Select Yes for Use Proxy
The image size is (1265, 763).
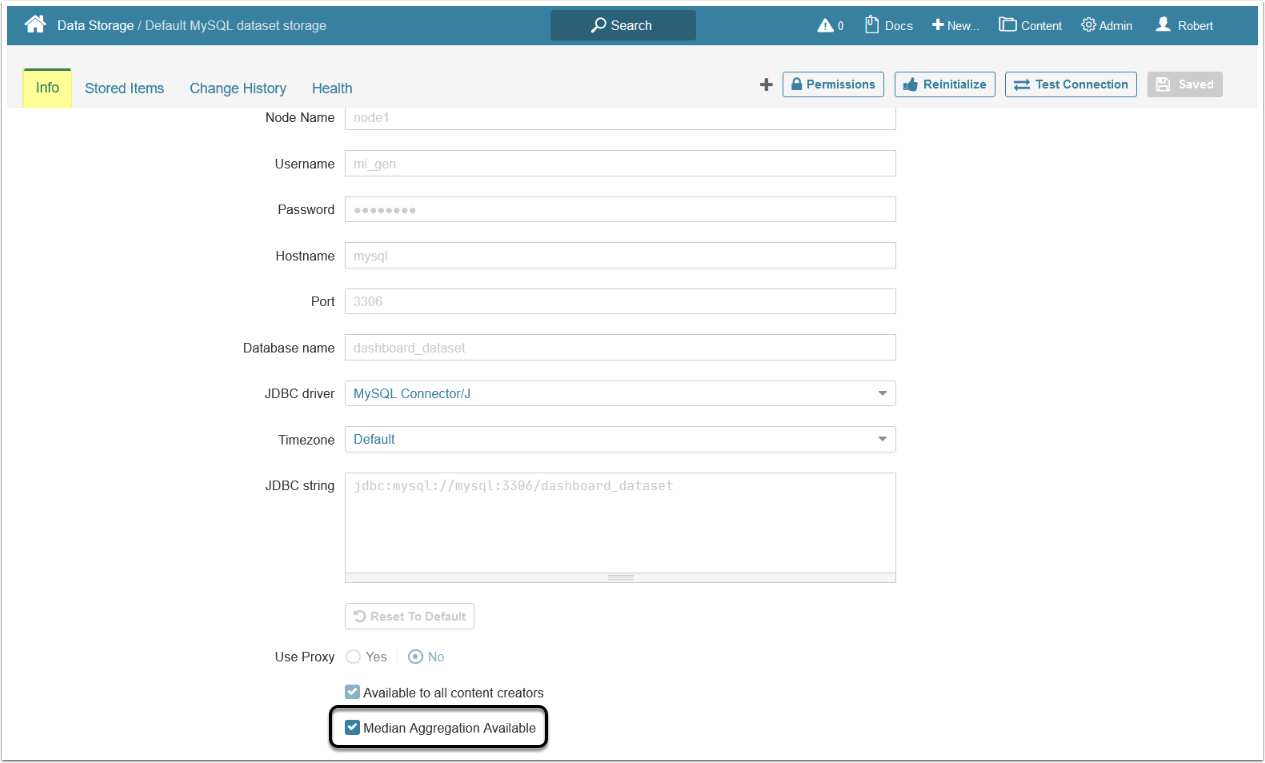[x=353, y=657]
